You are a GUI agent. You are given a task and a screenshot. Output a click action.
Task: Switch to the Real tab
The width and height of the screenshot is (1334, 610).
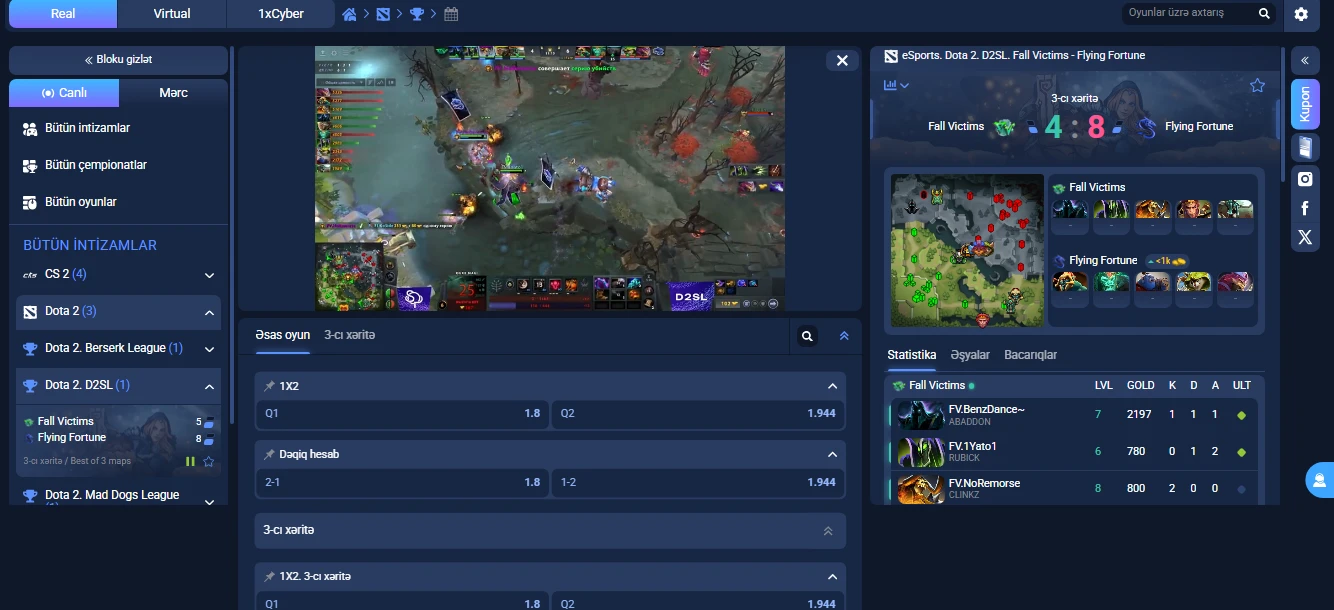click(63, 14)
